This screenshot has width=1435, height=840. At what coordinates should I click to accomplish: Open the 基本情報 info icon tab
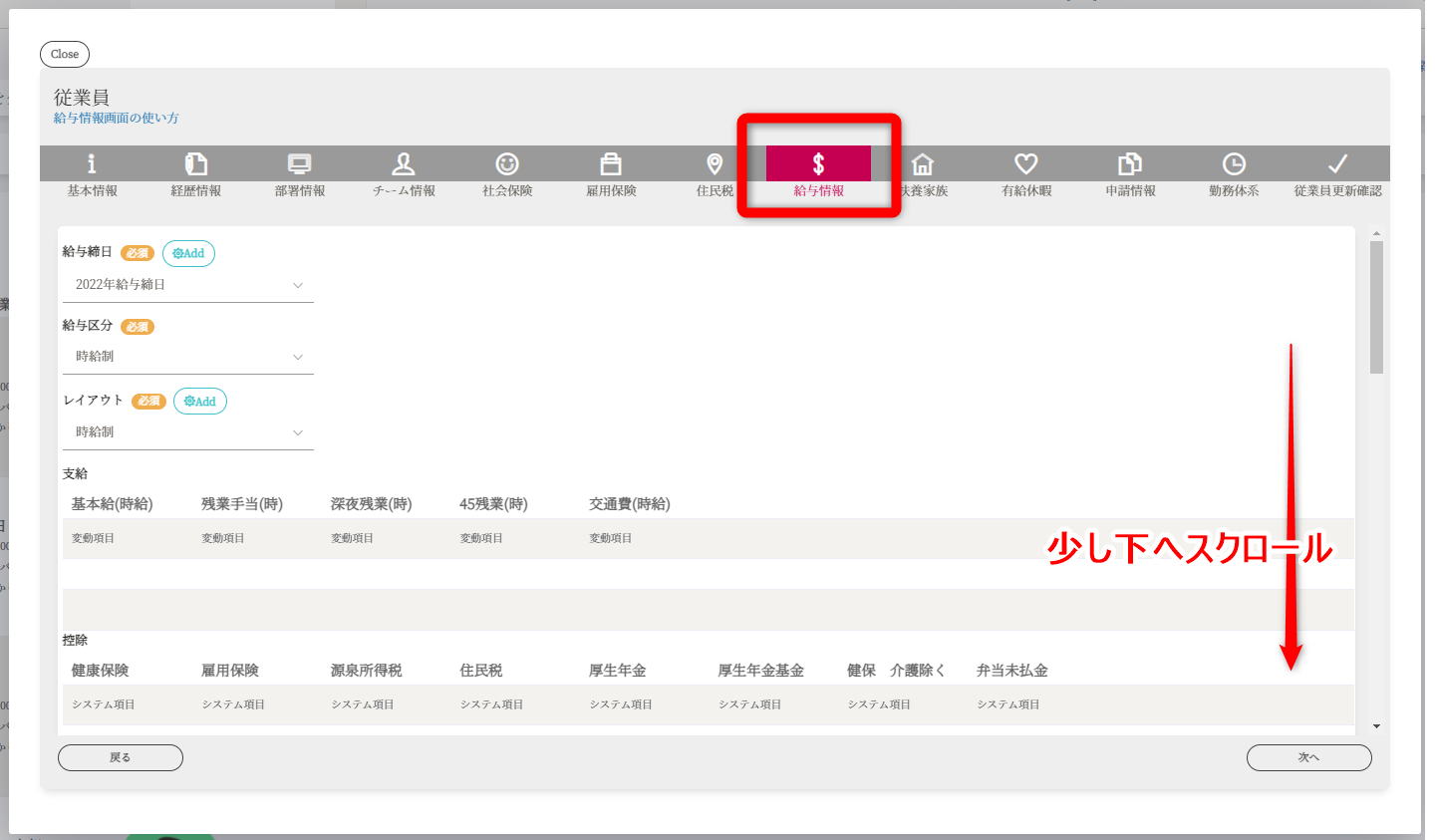[x=92, y=164]
